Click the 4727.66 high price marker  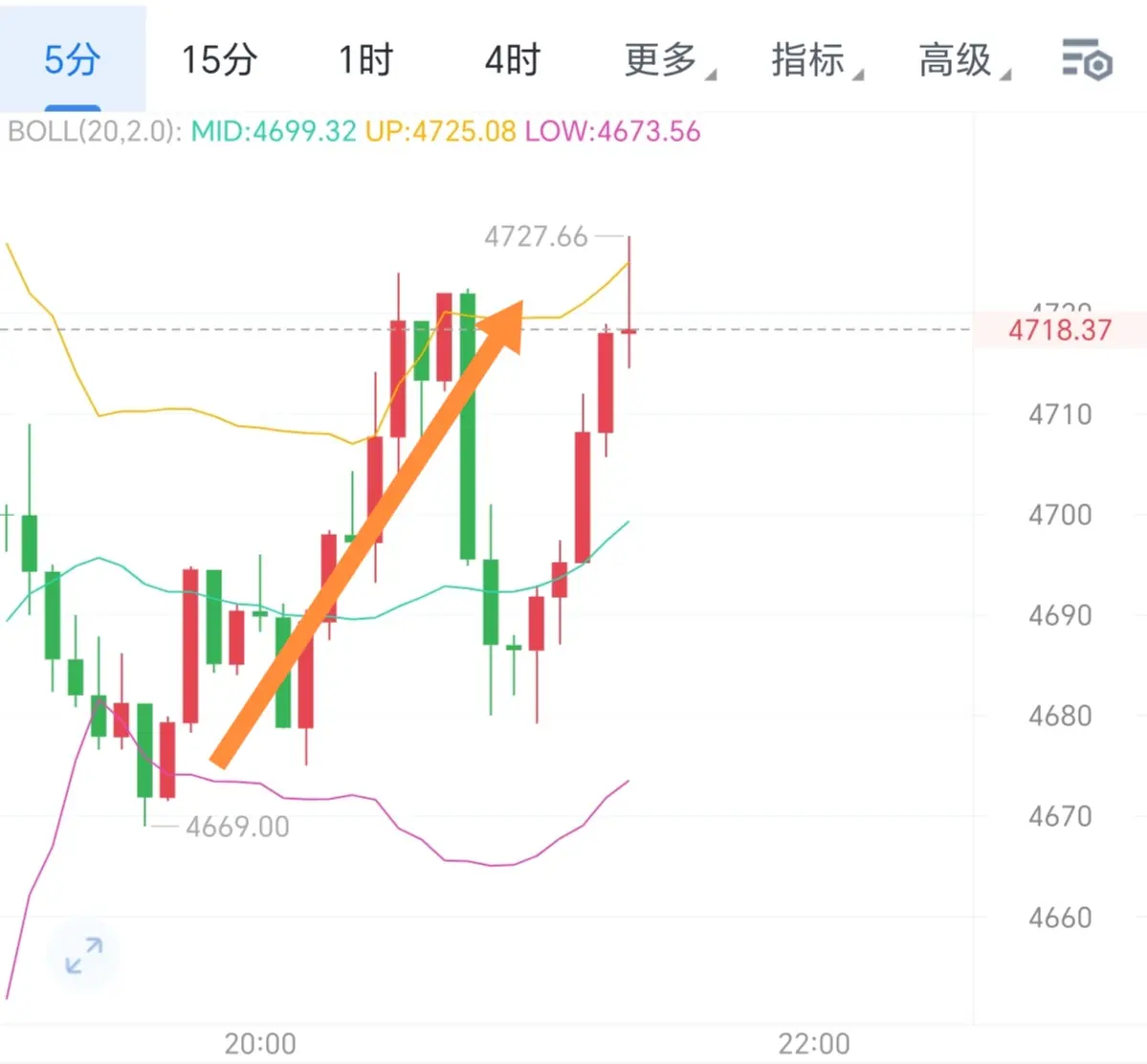tap(536, 237)
